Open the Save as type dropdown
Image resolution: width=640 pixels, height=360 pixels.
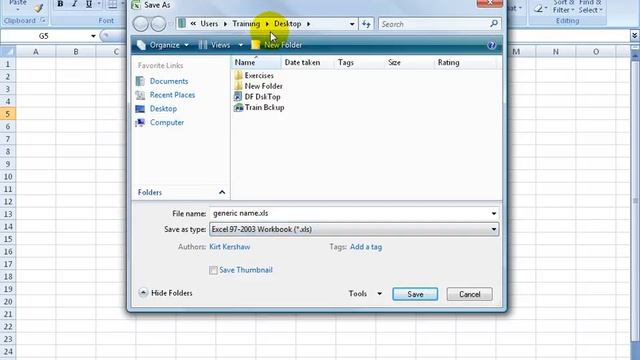pos(354,229)
